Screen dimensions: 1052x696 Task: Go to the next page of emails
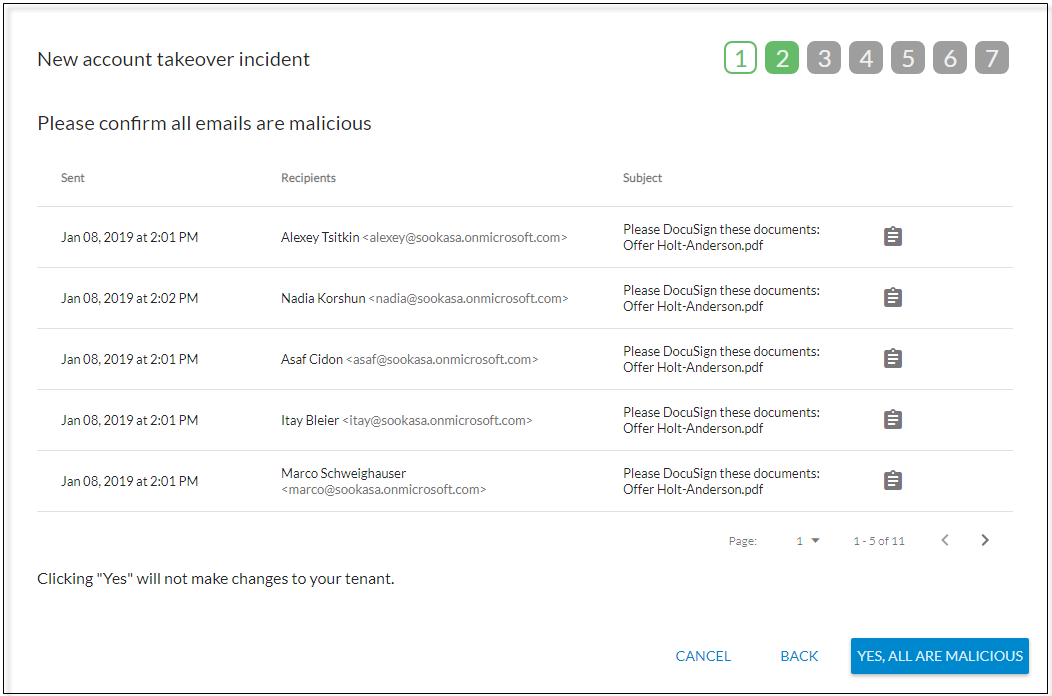tap(984, 539)
